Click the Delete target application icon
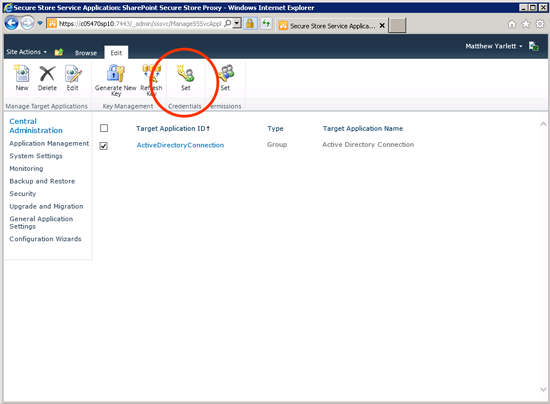 tap(47, 74)
